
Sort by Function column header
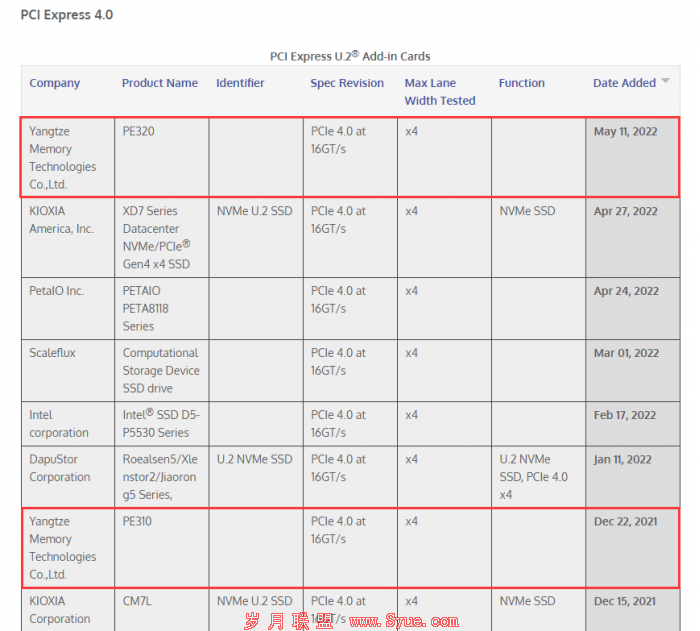pyautogui.click(x=521, y=83)
